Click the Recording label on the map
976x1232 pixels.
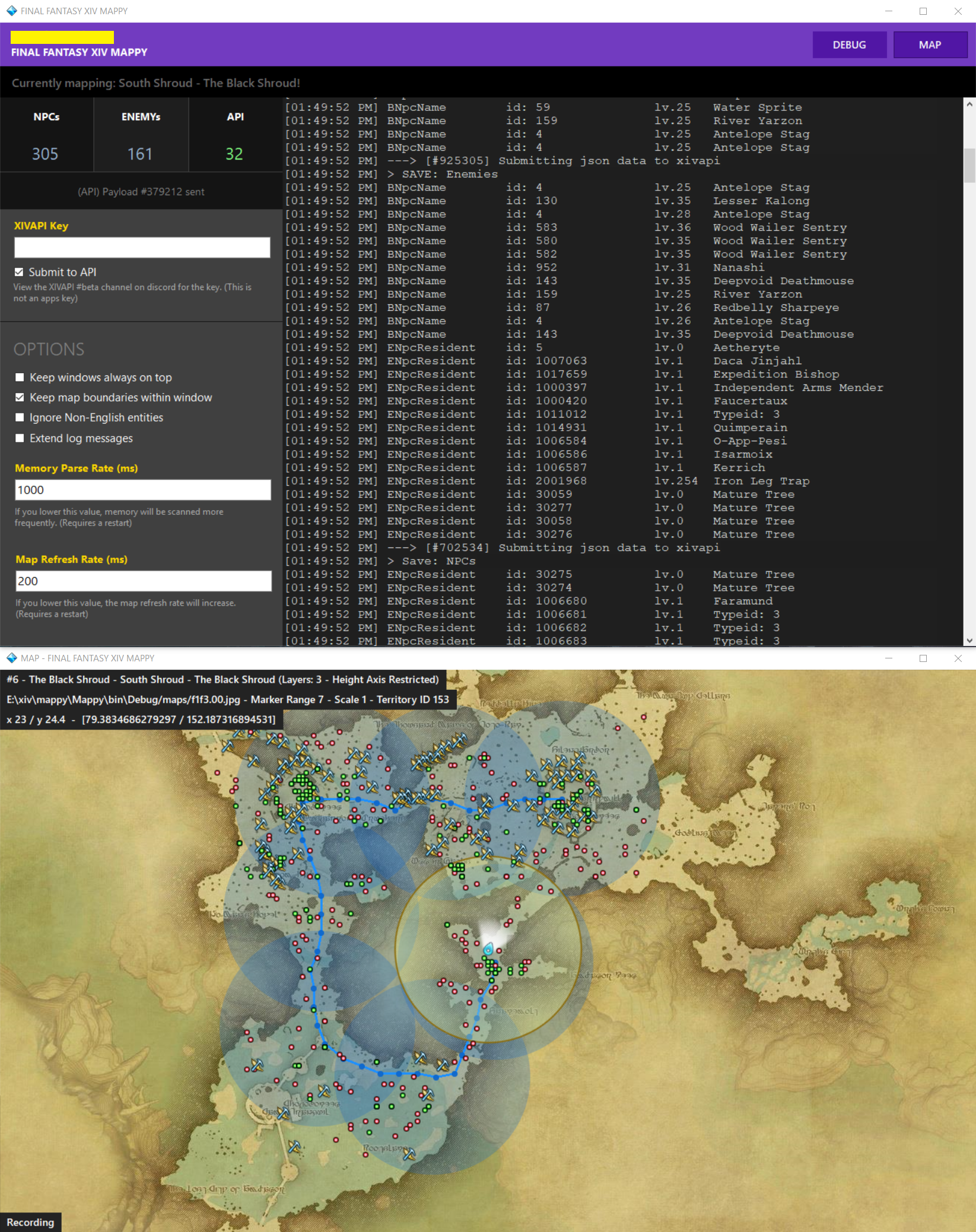30,1222
